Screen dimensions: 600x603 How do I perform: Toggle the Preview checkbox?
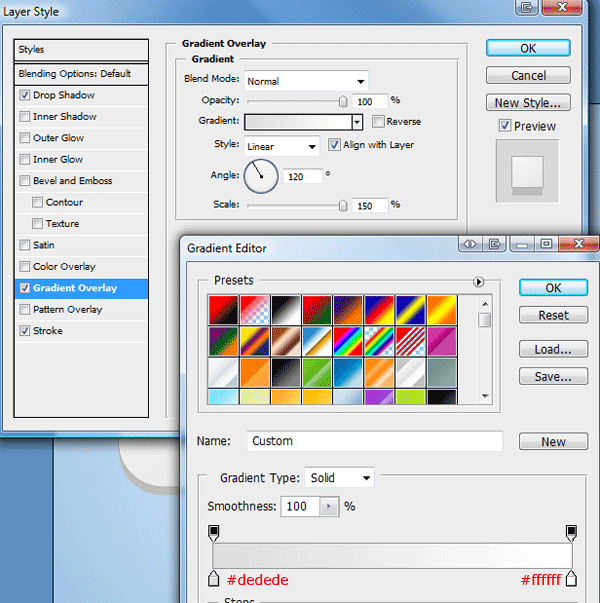(505, 126)
